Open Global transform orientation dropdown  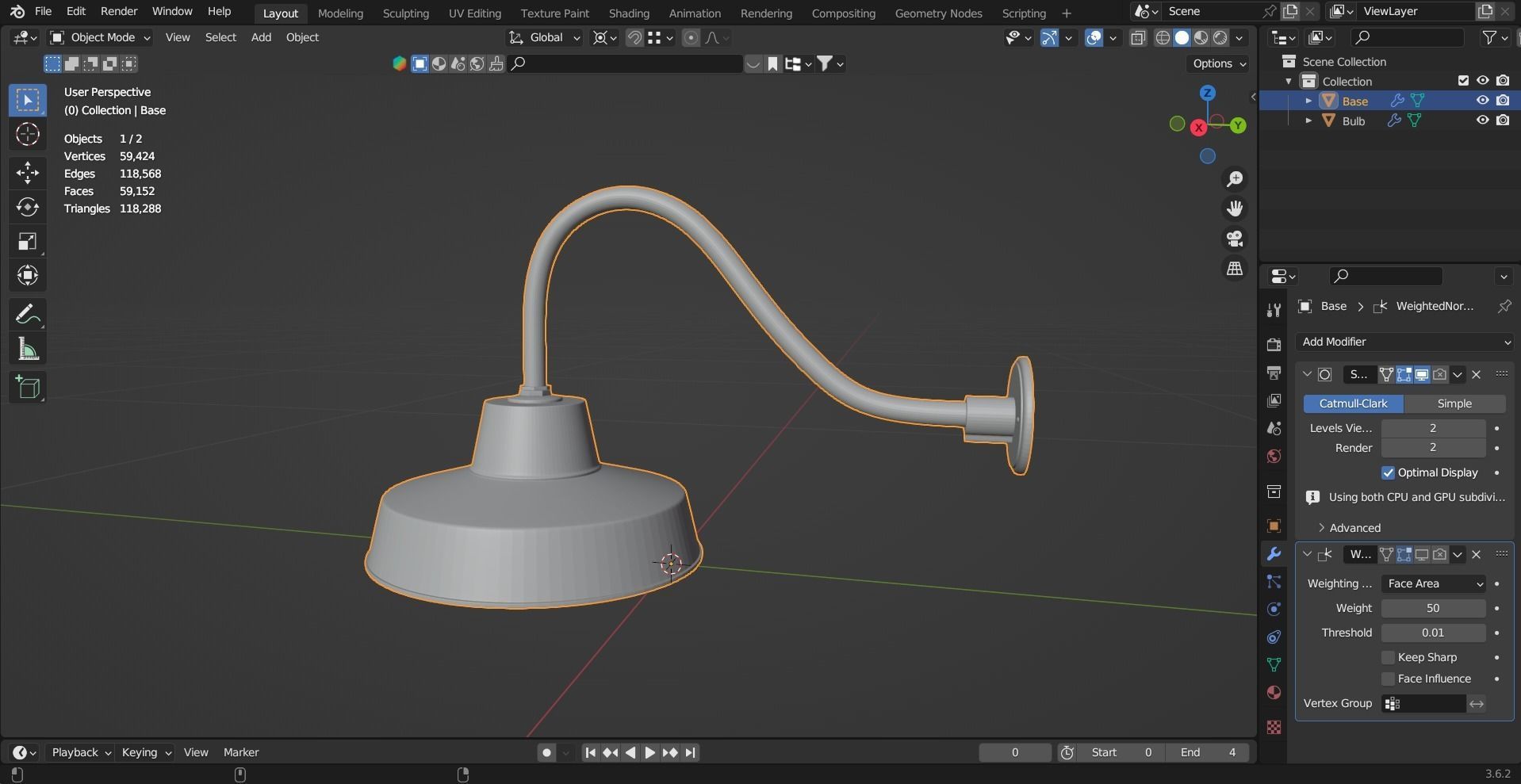click(x=545, y=37)
